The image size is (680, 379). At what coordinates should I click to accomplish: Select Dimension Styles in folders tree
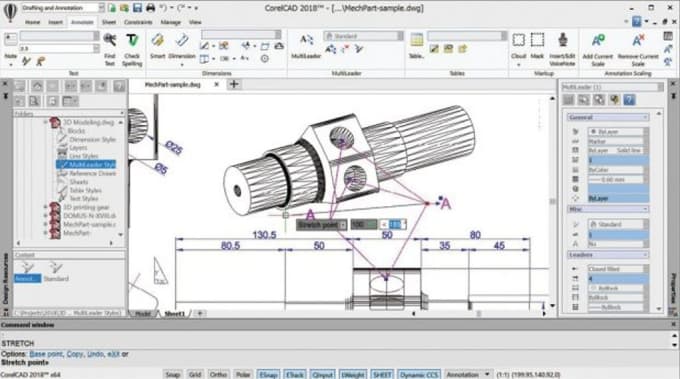pyautogui.click(x=92, y=140)
